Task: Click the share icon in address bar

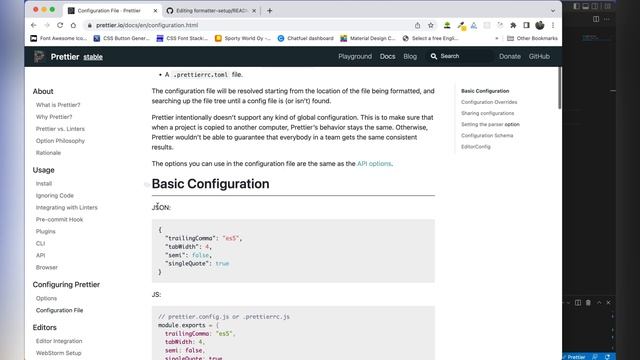Action: (x=417, y=25)
